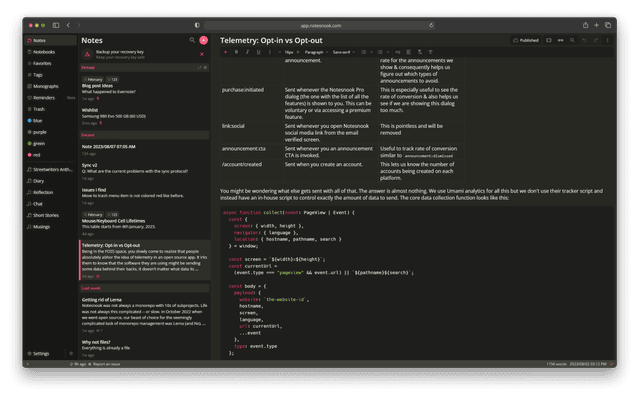This screenshot has width=640, height=397.
Task: Toggle theme icon next to Settings
Action: [71, 353]
